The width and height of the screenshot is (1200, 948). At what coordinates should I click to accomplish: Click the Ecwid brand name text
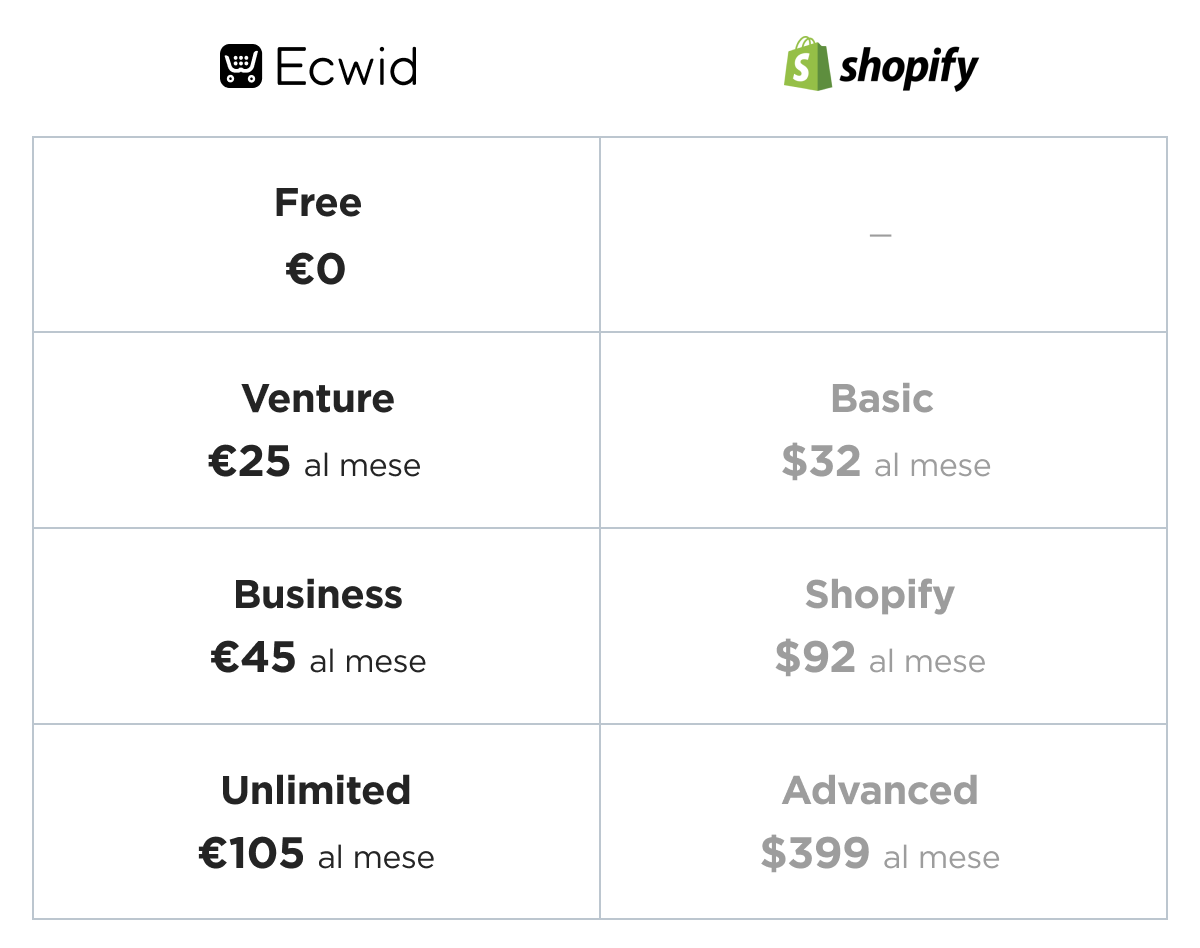pyautogui.click(x=346, y=68)
